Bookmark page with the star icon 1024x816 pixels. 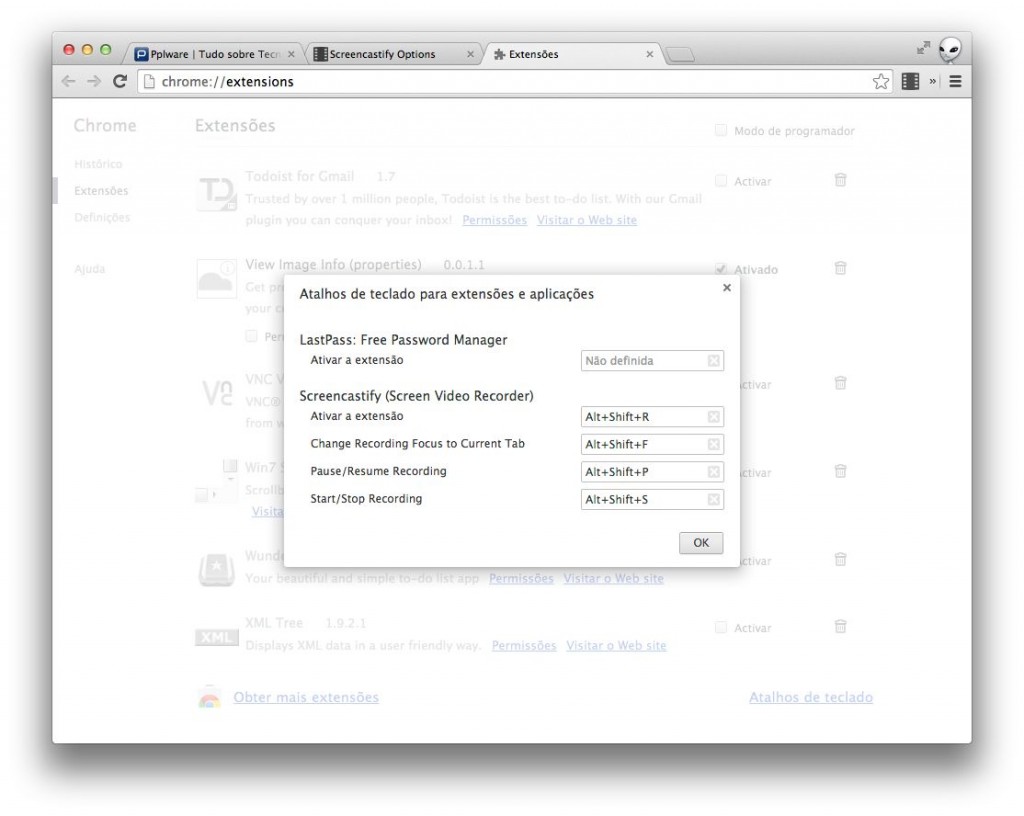click(880, 82)
